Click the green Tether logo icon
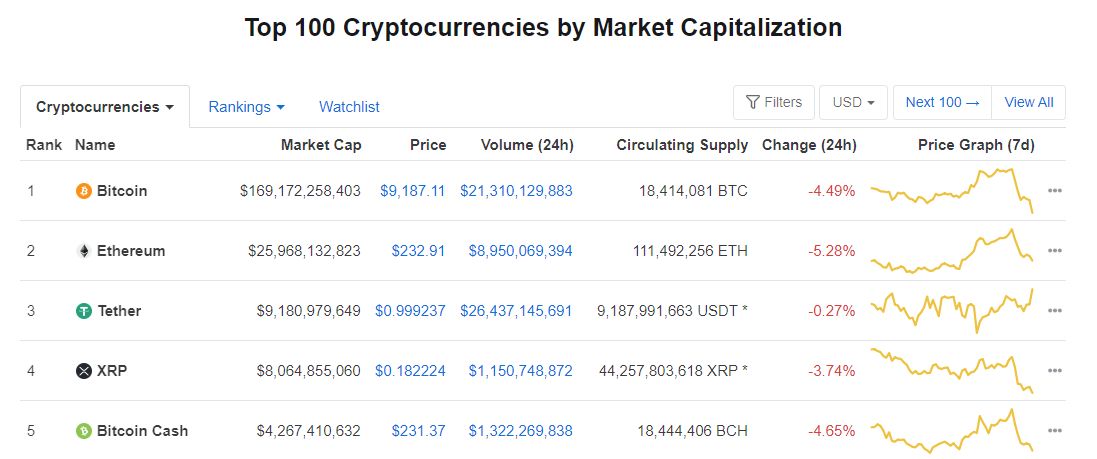The height and width of the screenshot is (459, 1097). (84, 311)
